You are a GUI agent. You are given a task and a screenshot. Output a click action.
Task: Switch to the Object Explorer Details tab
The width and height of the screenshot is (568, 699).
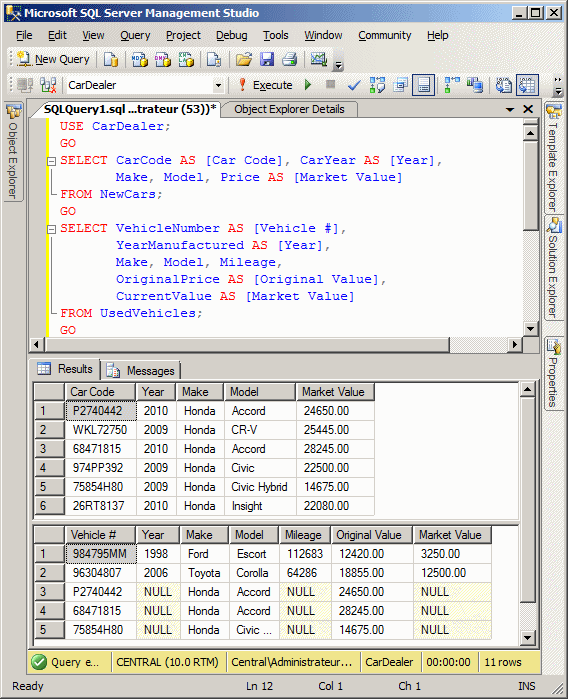coord(289,109)
